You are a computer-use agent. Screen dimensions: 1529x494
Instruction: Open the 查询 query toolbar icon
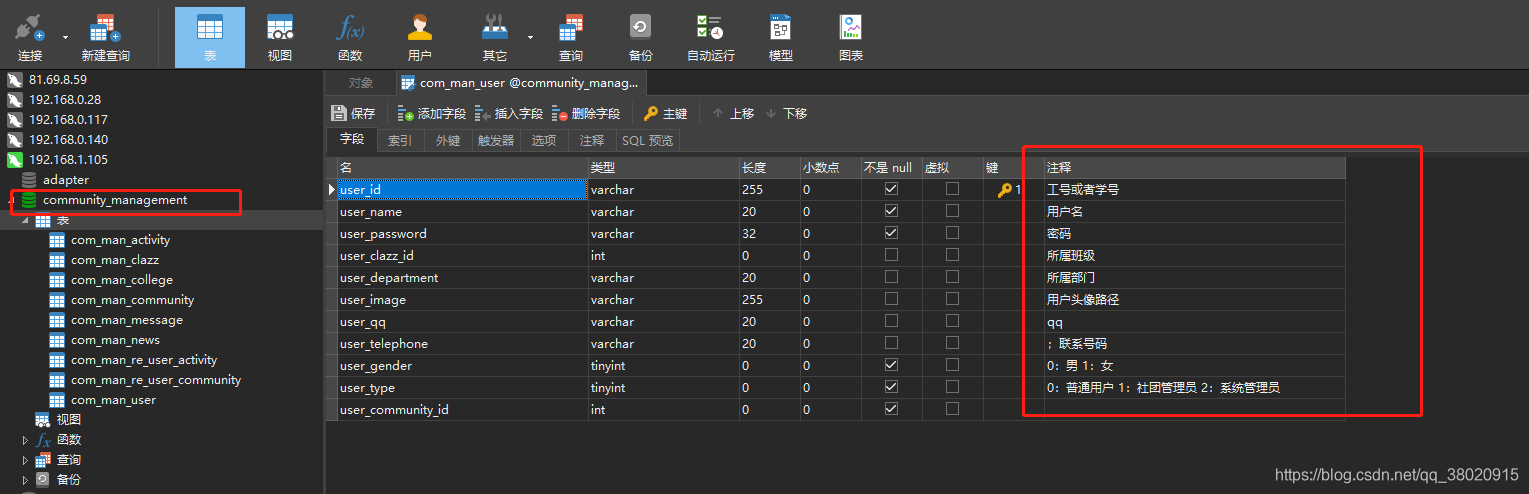pos(571,38)
